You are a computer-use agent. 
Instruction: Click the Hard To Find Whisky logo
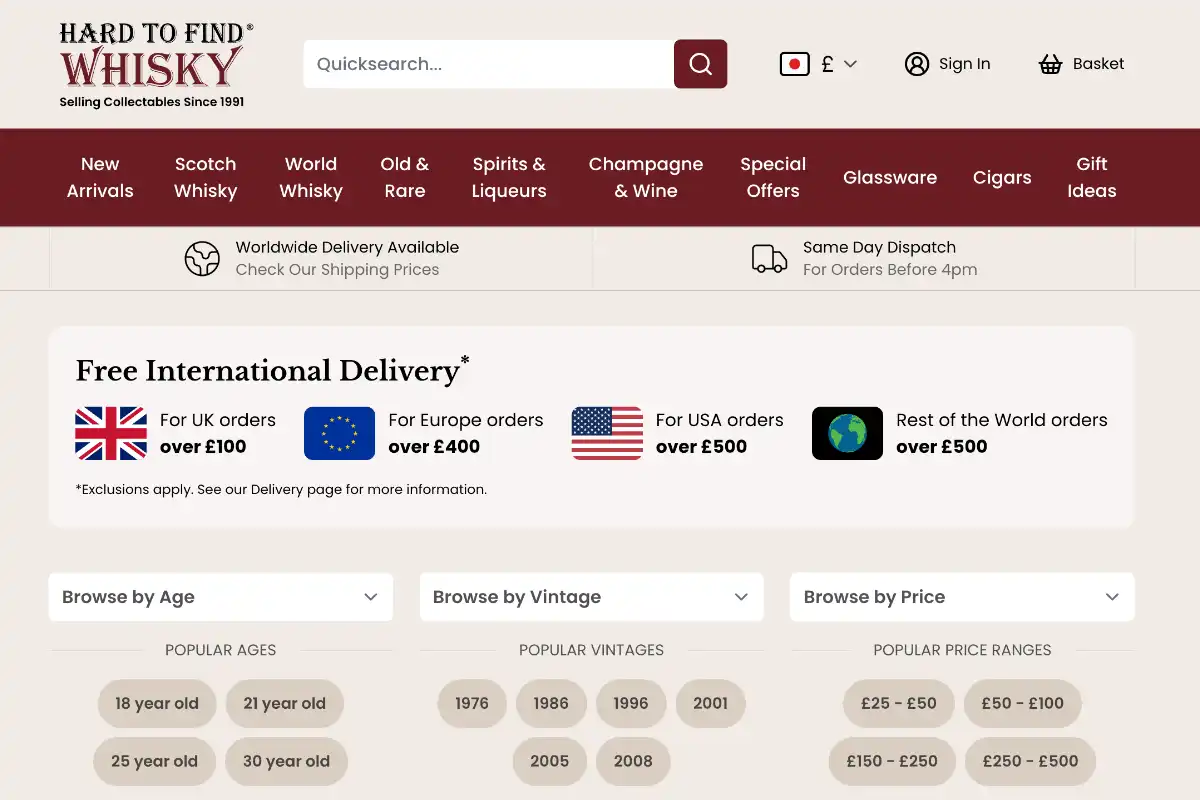155,65
